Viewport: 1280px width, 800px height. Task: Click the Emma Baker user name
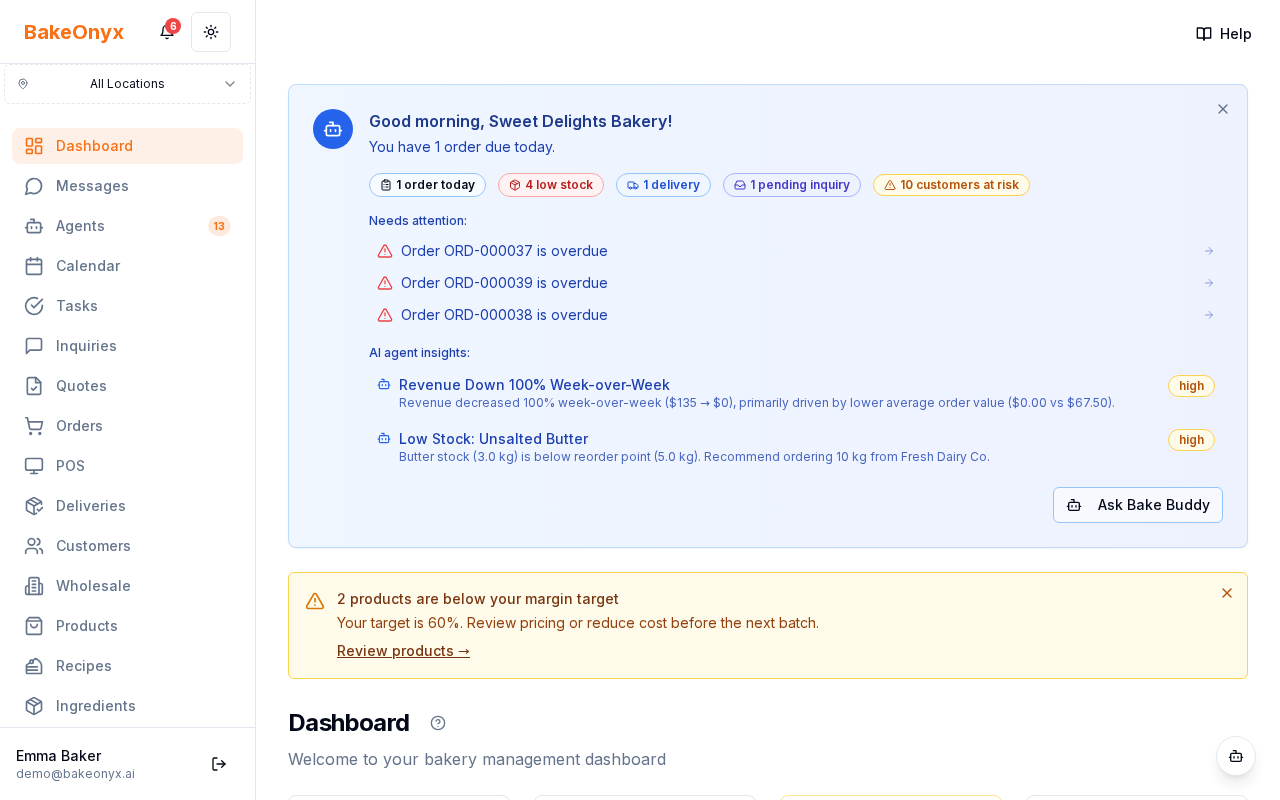tap(59, 755)
